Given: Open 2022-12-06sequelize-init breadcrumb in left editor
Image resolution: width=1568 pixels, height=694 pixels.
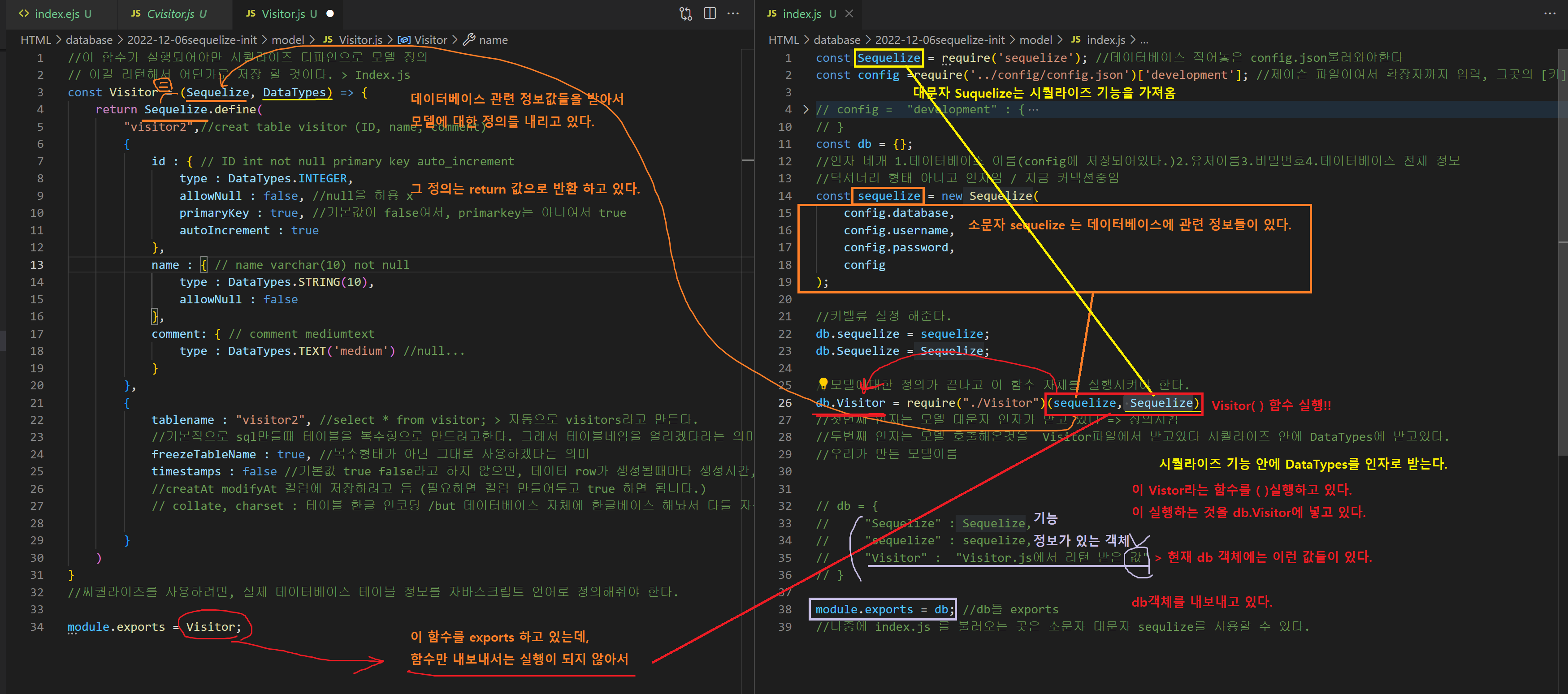Looking at the screenshot, I should [192, 40].
